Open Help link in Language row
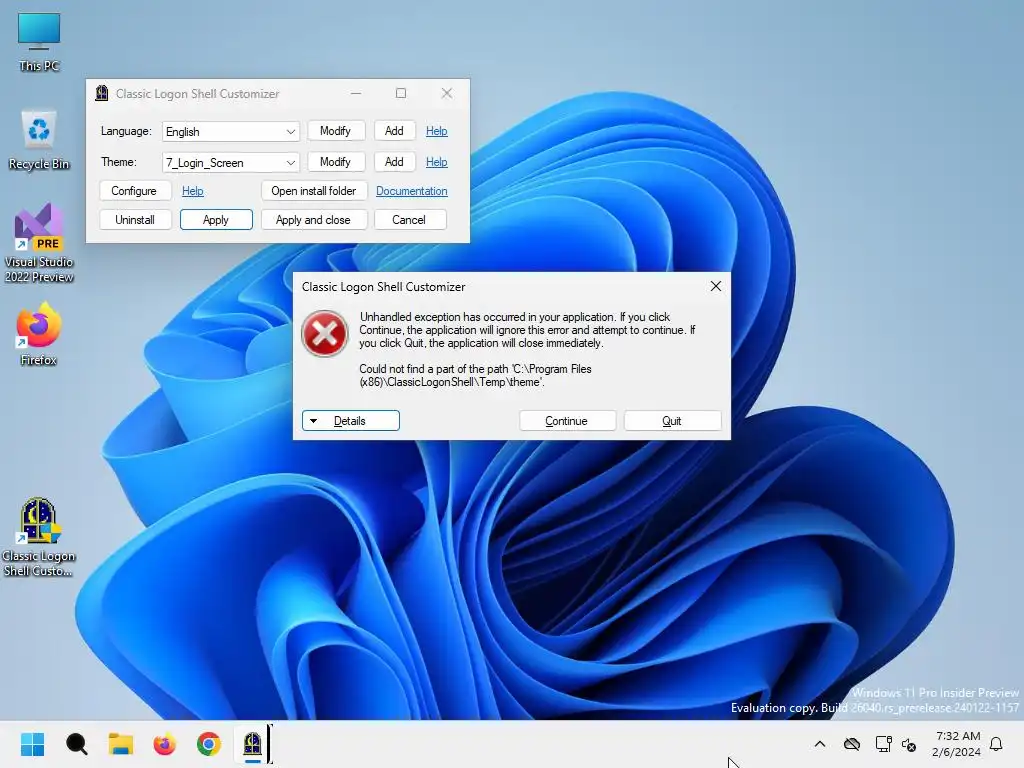Image resolution: width=1024 pixels, height=768 pixels. (x=436, y=131)
